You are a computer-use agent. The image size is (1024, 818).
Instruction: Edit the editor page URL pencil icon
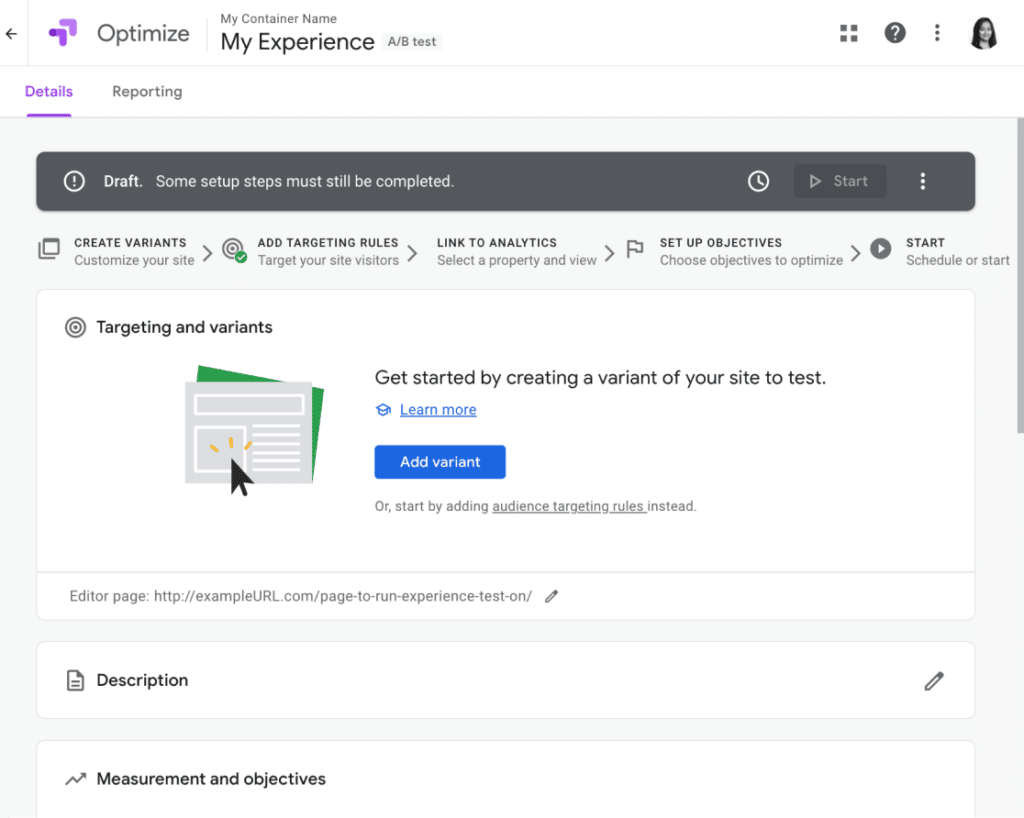coord(552,596)
